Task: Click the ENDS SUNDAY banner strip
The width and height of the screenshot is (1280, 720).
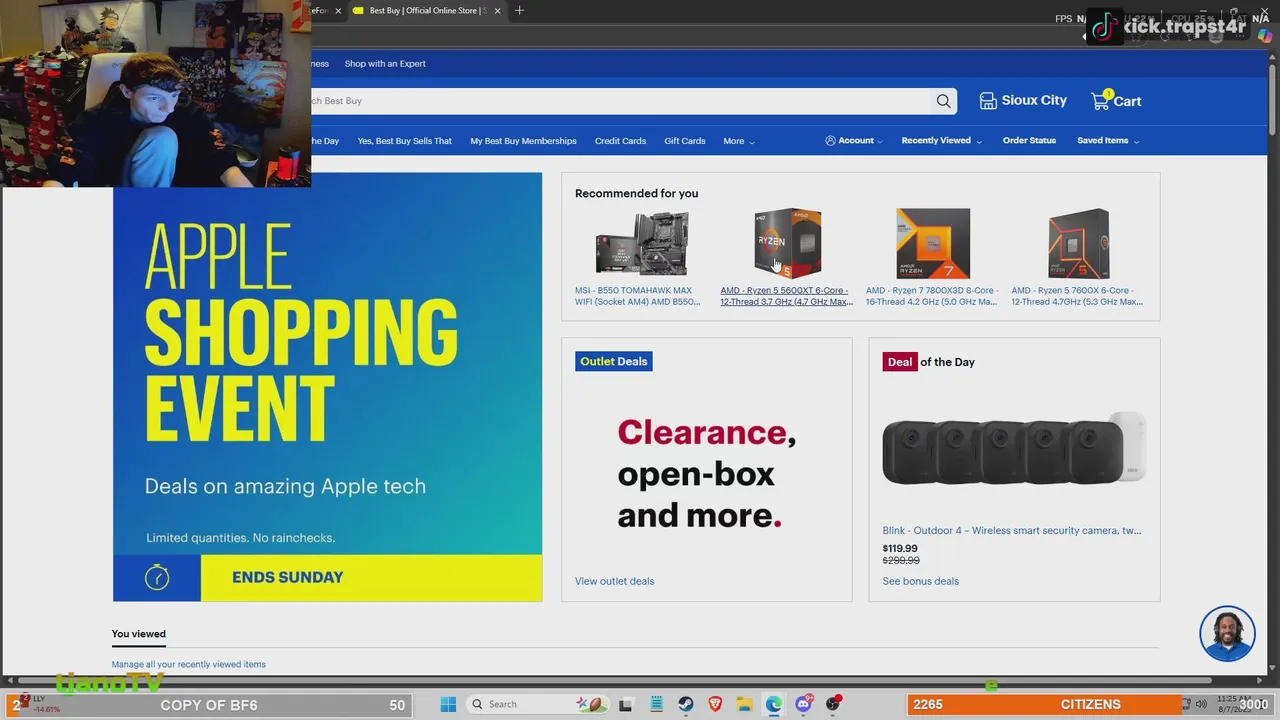Action: (x=371, y=578)
